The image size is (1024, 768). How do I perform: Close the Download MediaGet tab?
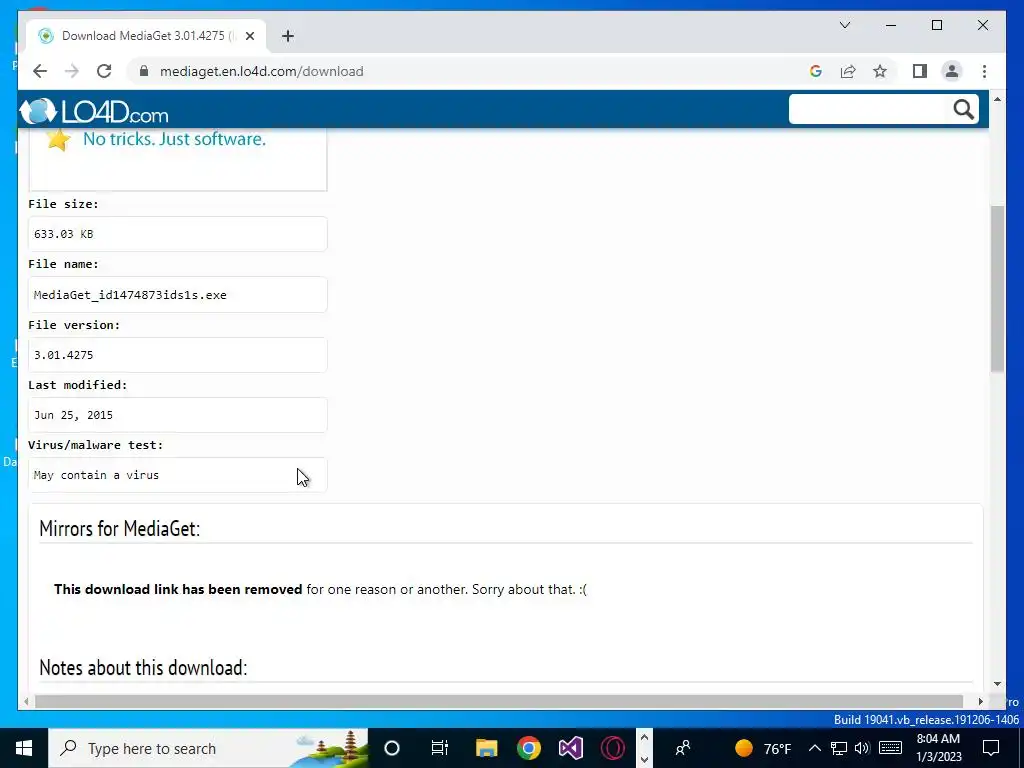[x=249, y=36]
